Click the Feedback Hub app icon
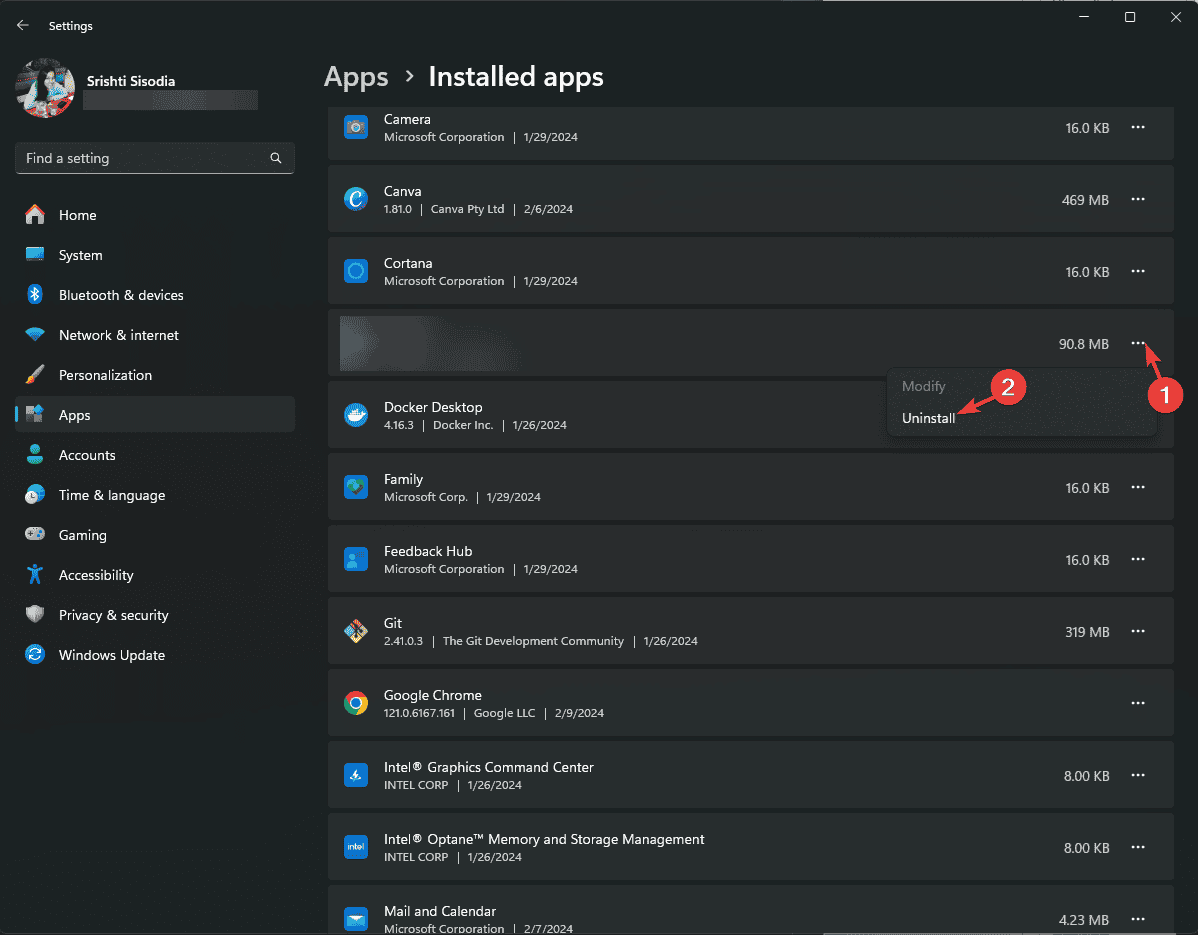This screenshot has width=1198, height=935. [356, 559]
